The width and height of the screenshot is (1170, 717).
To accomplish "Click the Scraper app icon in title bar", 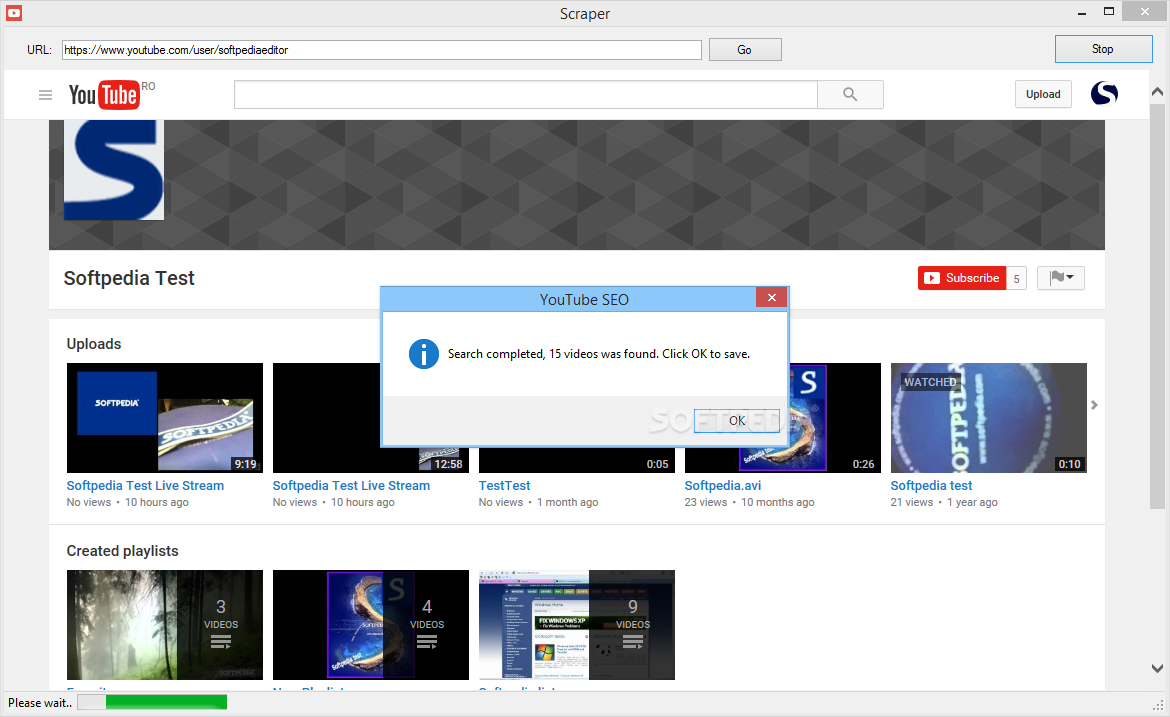I will (x=14, y=13).
